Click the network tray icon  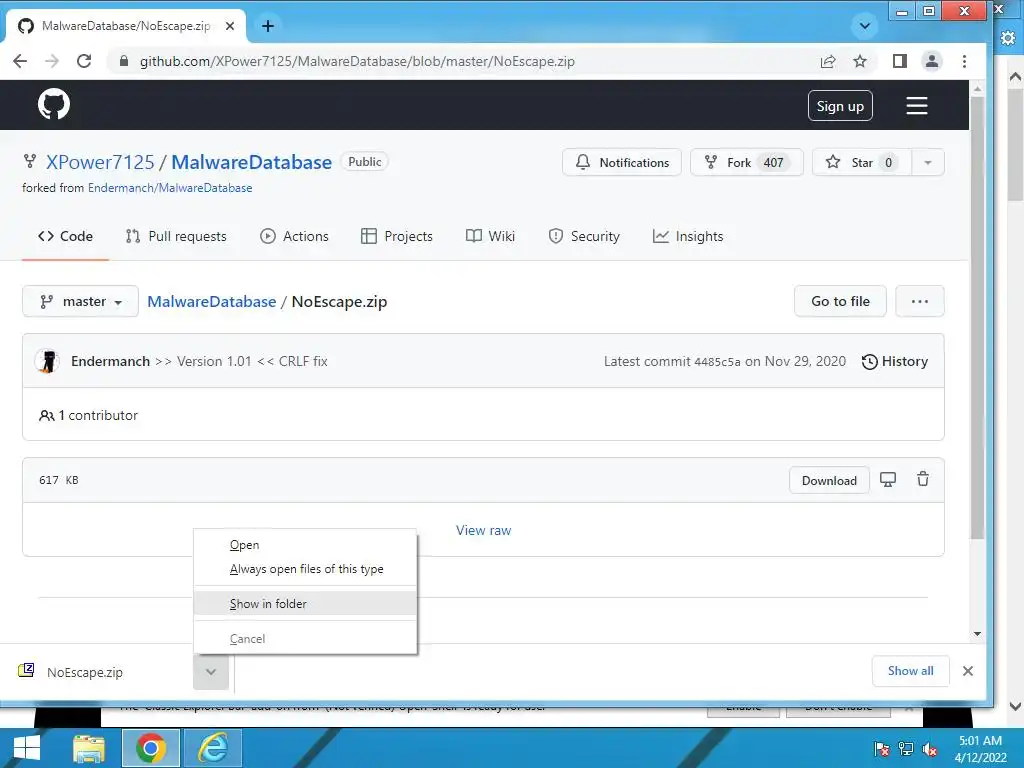[906, 749]
